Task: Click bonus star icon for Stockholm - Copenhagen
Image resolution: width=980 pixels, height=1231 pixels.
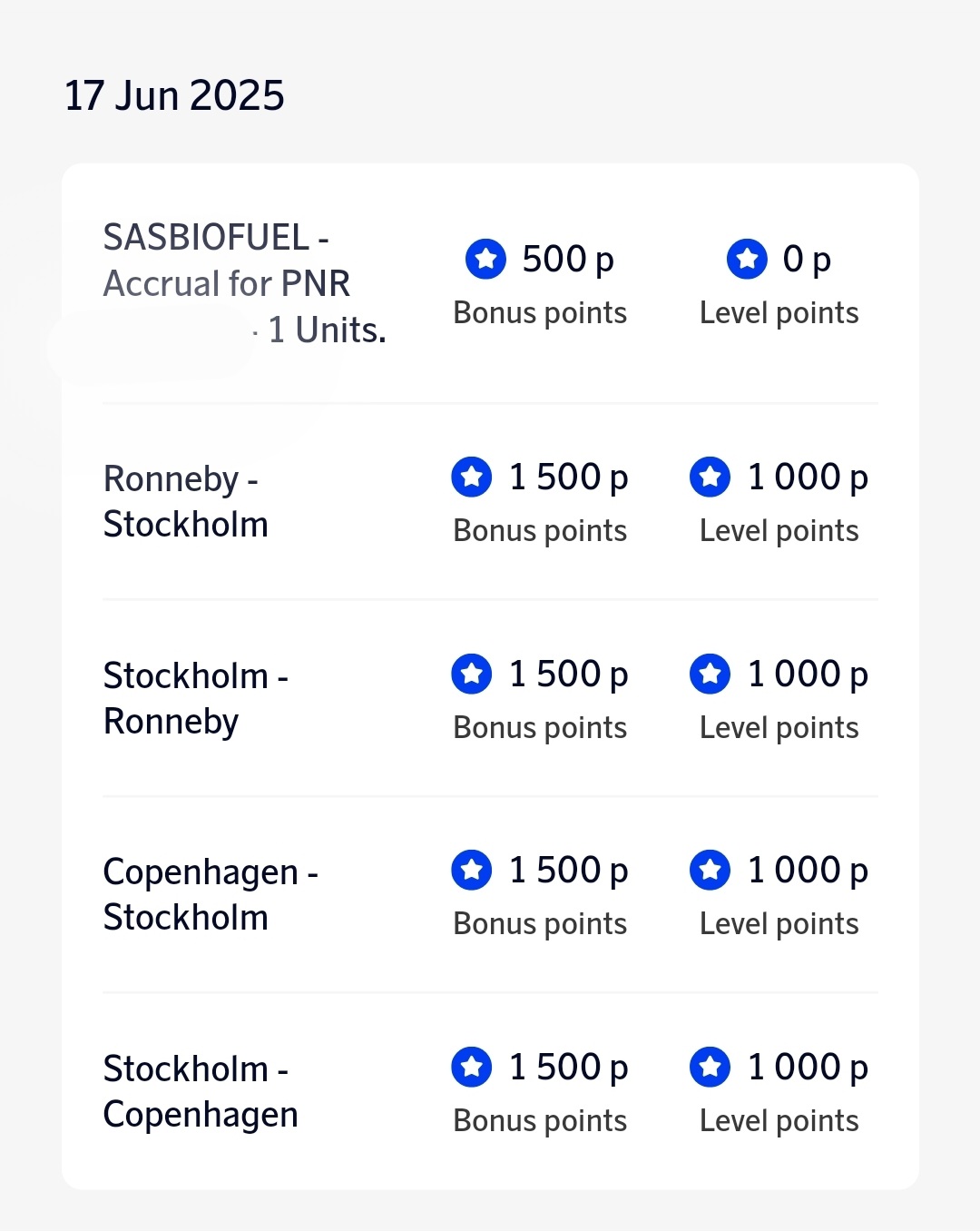Action: click(x=472, y=1067)
